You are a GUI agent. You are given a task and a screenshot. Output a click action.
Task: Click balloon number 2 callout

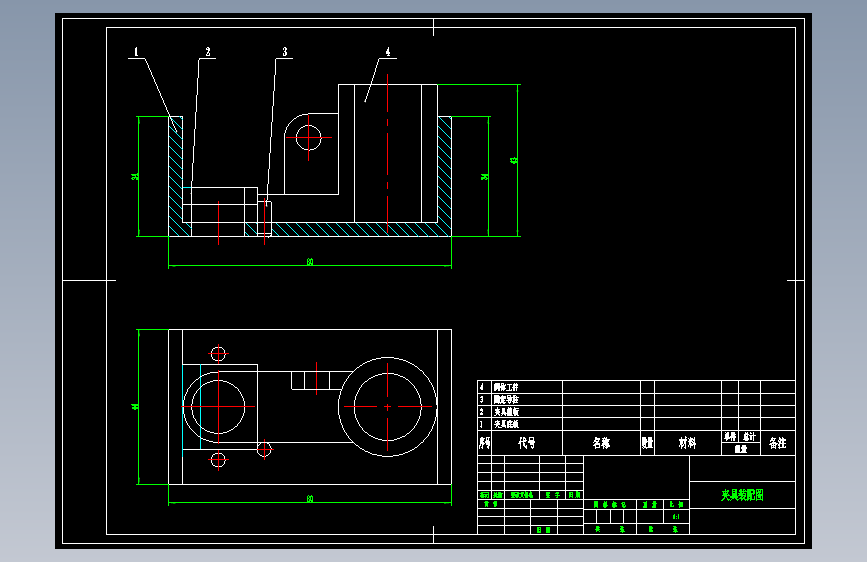[x=208, y=52]
